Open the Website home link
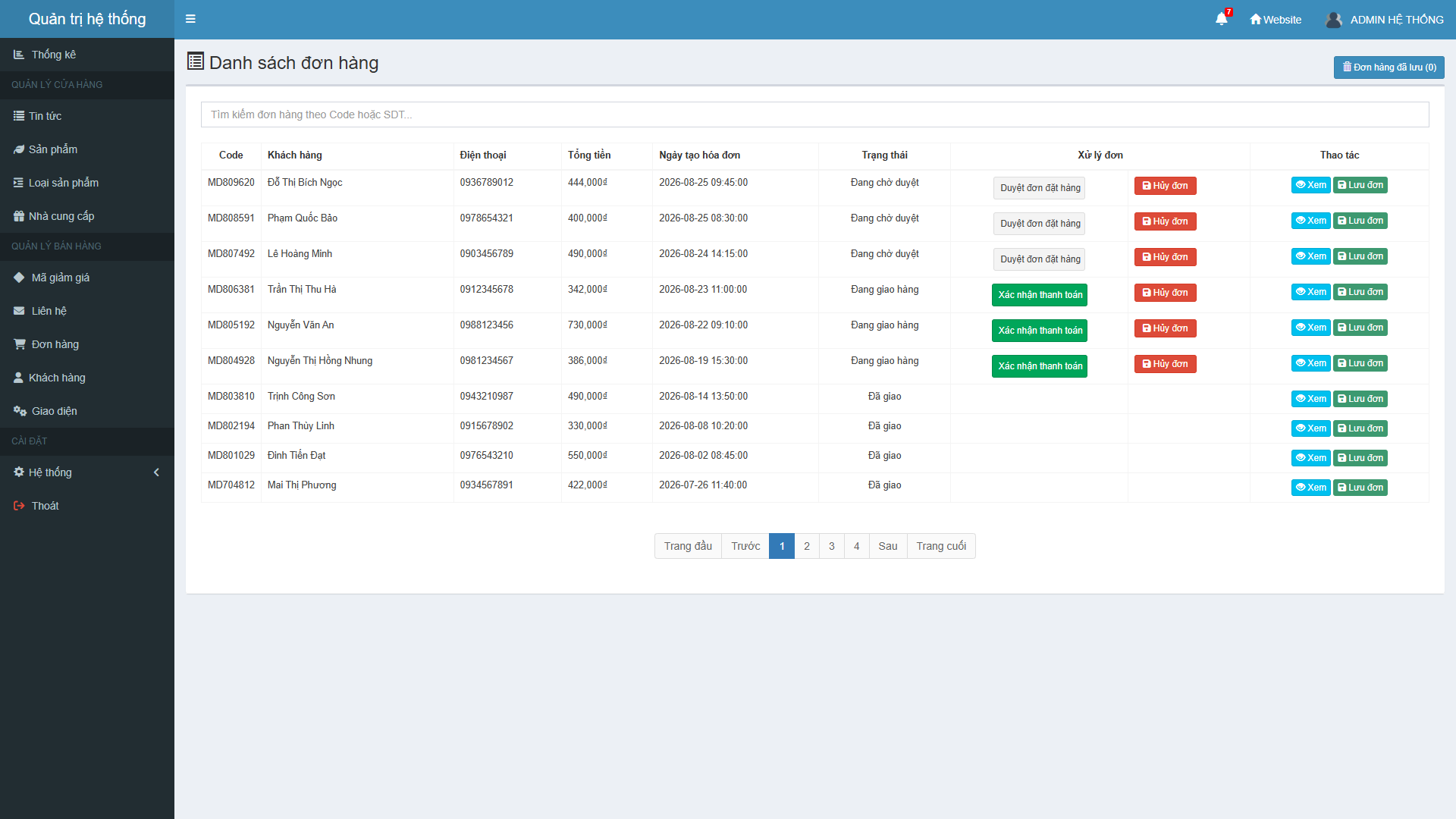The image size is (1456, 819). [x=1276, y=20]
